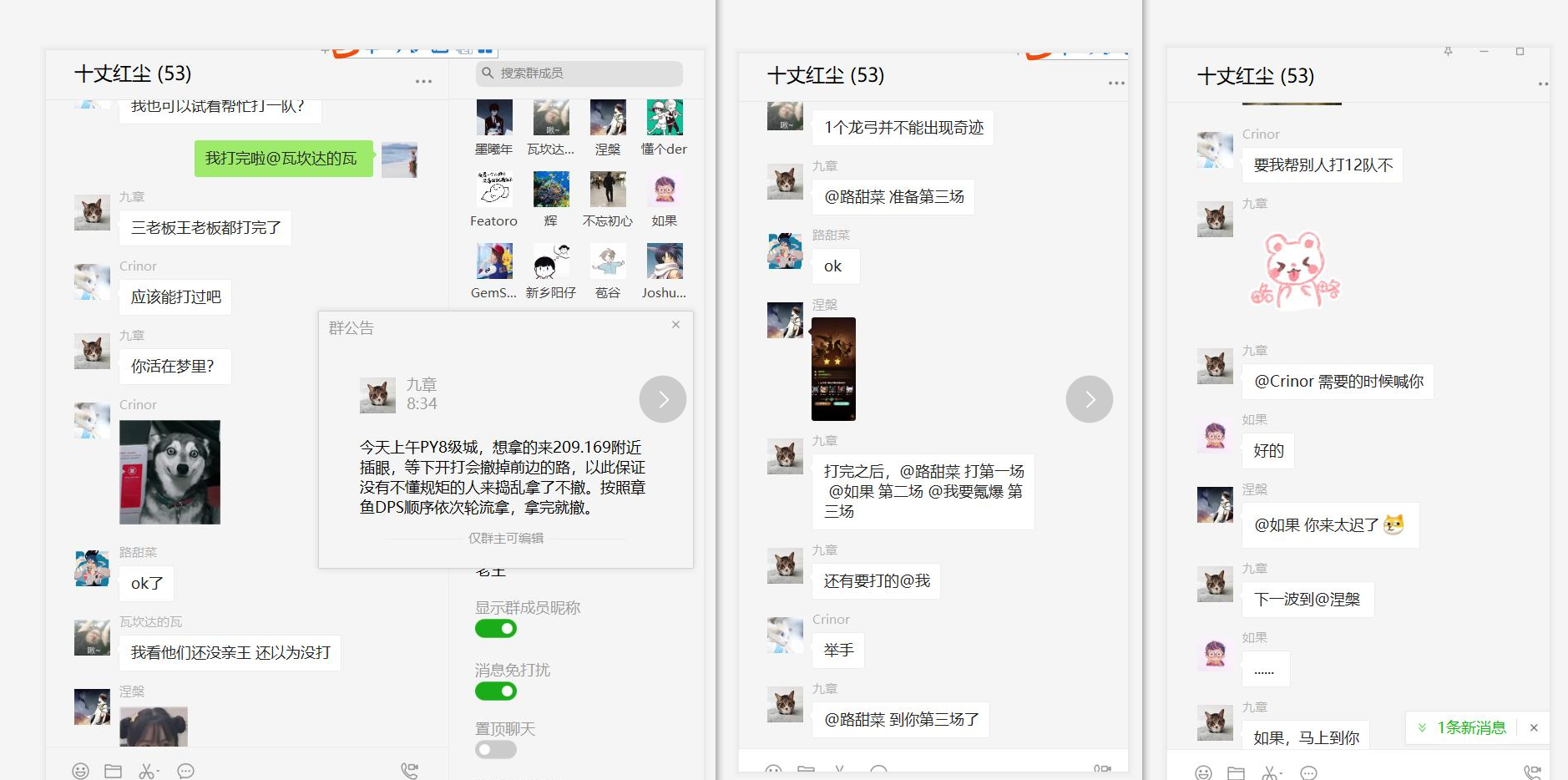Click send file folder icon in leftmost chat
Screen dimensions: 1568x780
pos(113,771)
